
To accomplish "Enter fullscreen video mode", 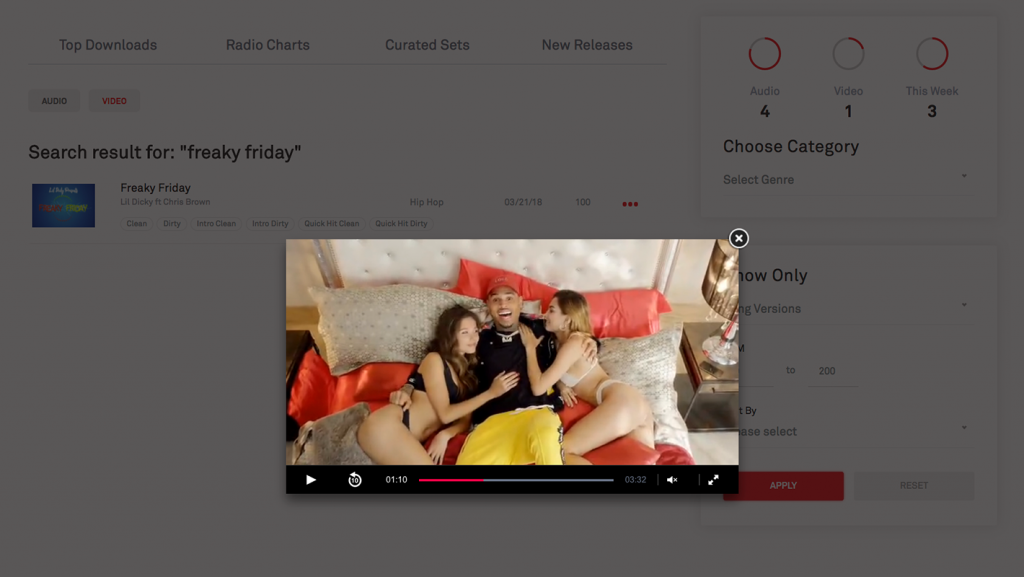I will (x=713, y=480).
